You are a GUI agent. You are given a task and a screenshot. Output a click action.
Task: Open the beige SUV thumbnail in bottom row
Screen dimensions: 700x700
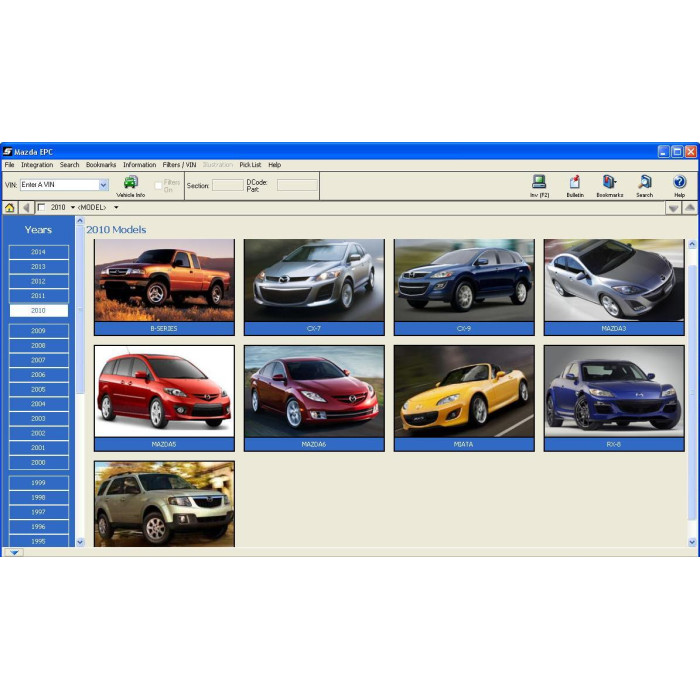click(164, 504)
